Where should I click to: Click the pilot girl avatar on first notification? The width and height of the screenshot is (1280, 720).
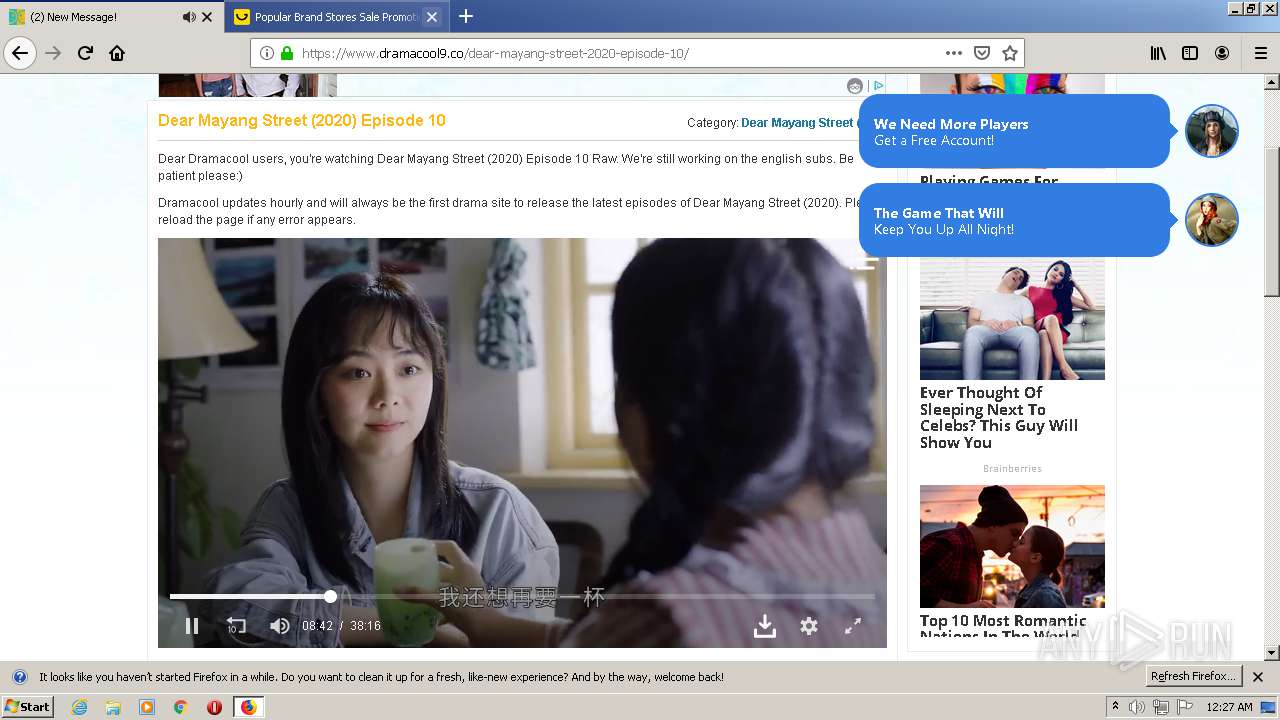click(1212, 131)
